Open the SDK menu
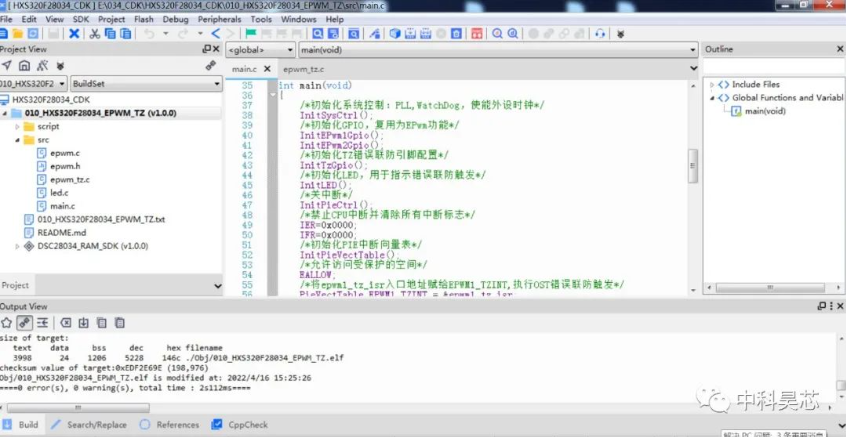846x437 pixels. tap(81, 19)
